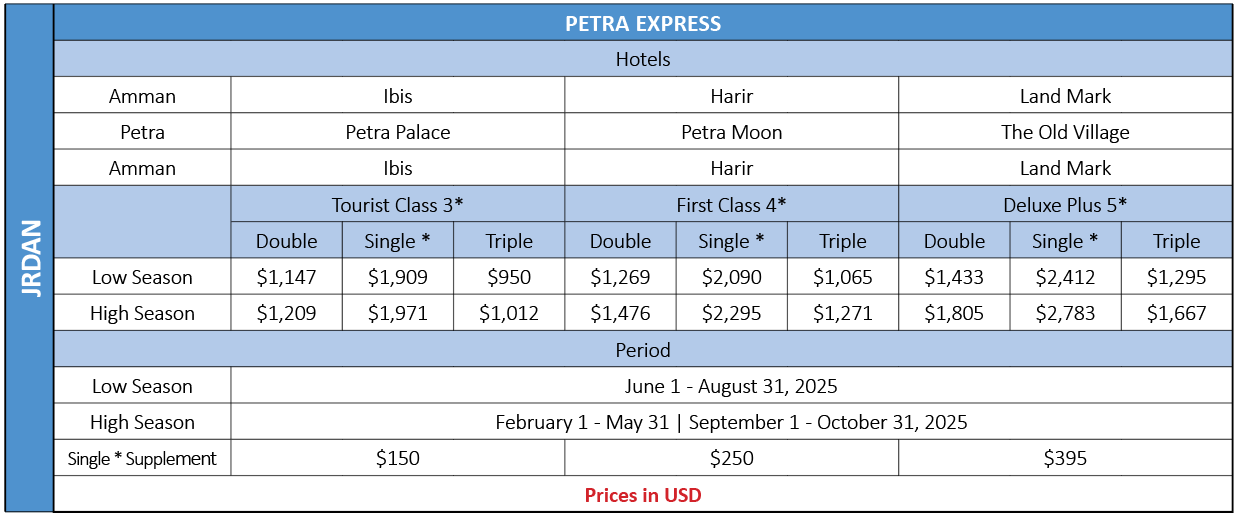The width and height of the screenshot is (1238, 518).
Task: Click the First Class 4* header
Action: coord(732,204)
